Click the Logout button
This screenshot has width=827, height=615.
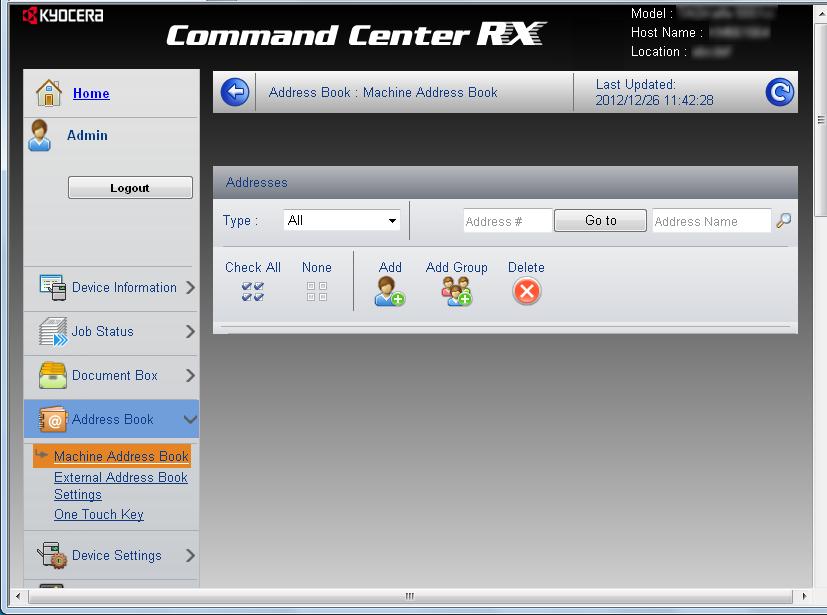(130, 188)
